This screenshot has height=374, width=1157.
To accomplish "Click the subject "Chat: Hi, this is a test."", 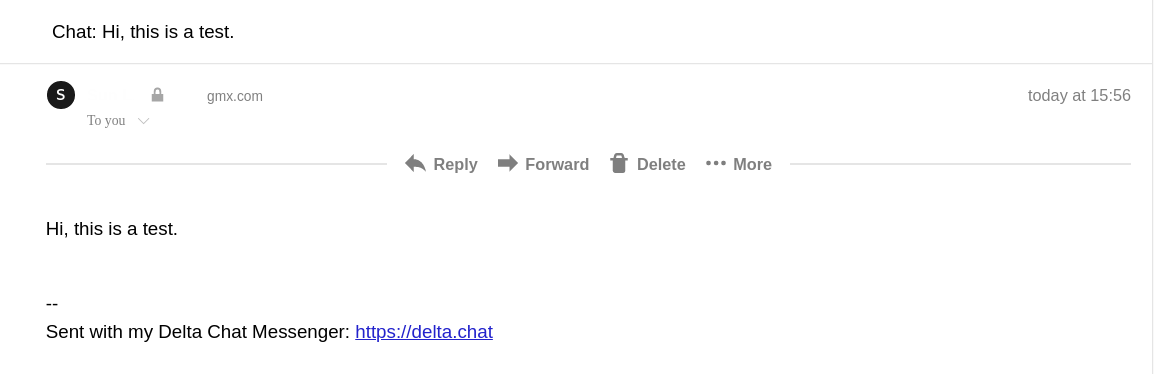I will (143, 32).
